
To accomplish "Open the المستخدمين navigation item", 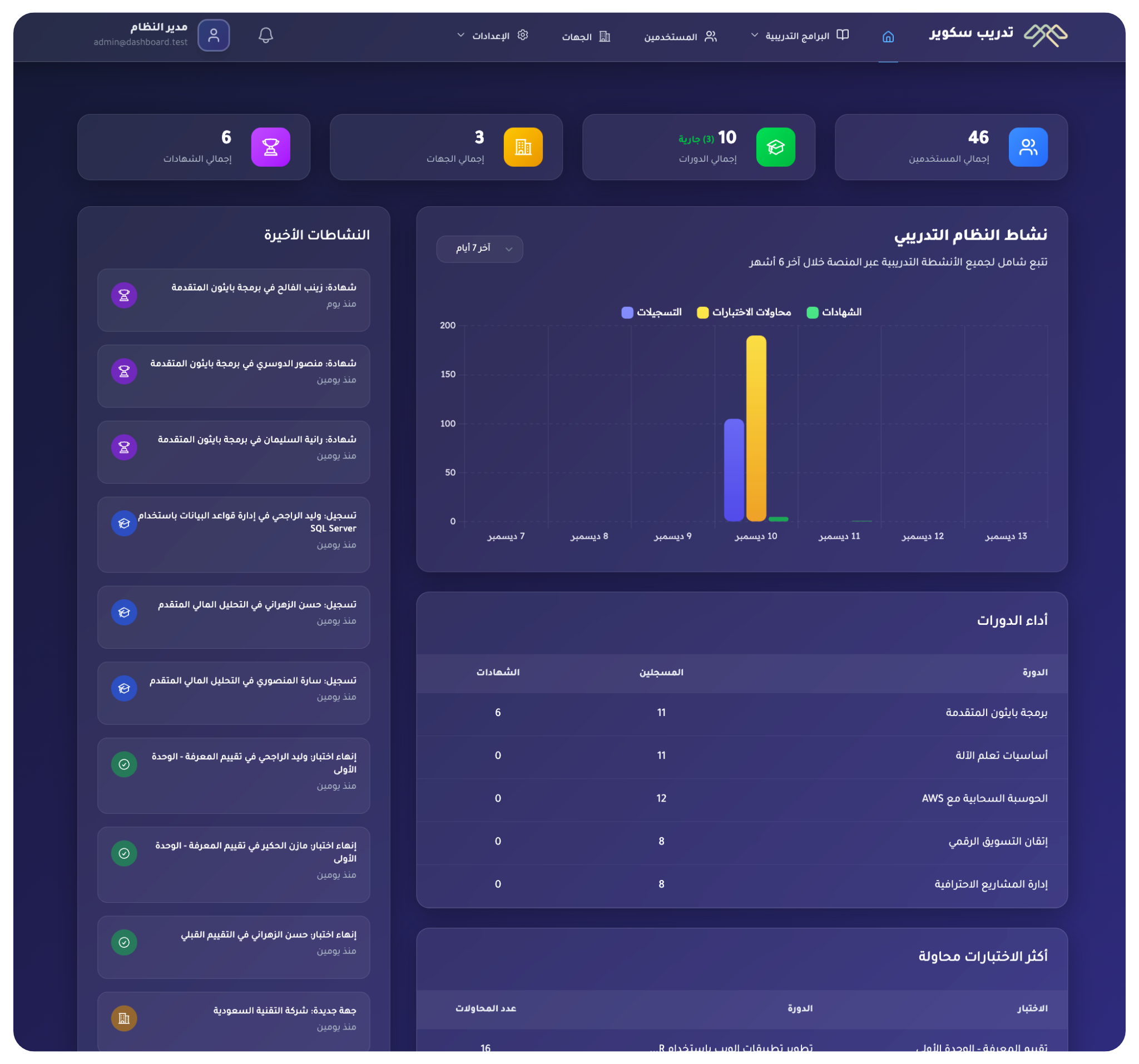I will tap(679, 36).
